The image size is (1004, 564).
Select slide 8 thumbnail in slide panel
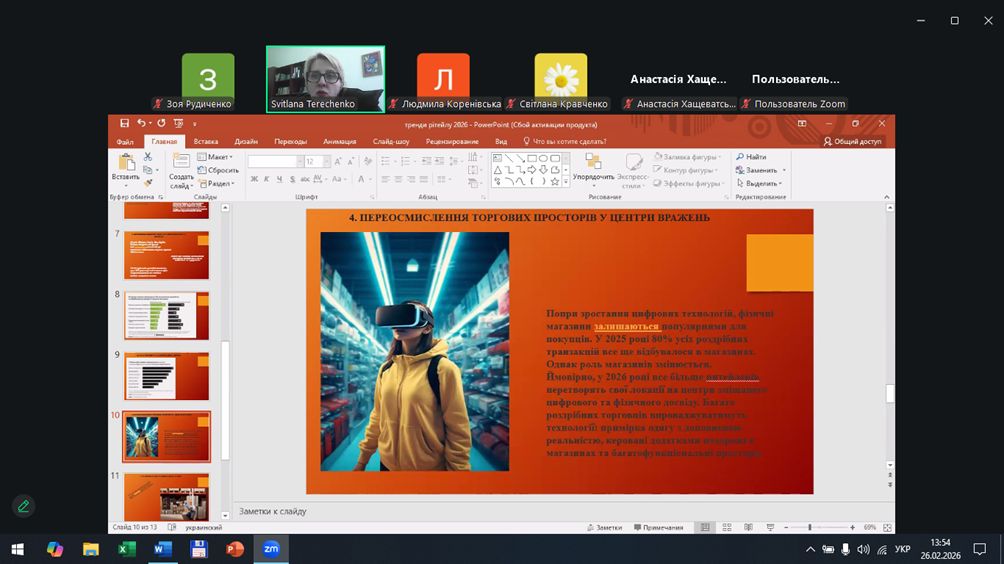(167, 315)
